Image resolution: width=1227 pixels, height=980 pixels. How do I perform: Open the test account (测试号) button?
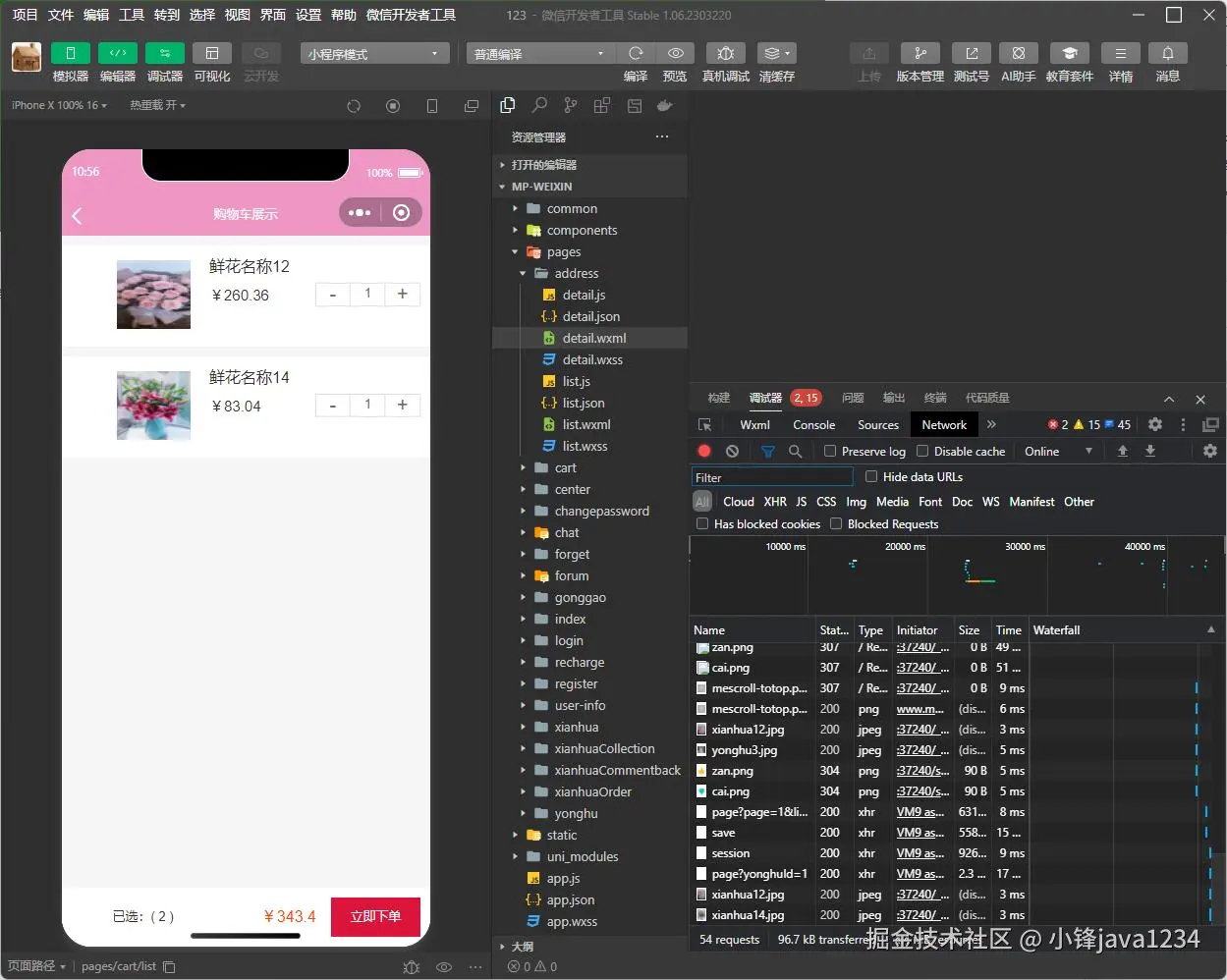click(x=971, y=53)
